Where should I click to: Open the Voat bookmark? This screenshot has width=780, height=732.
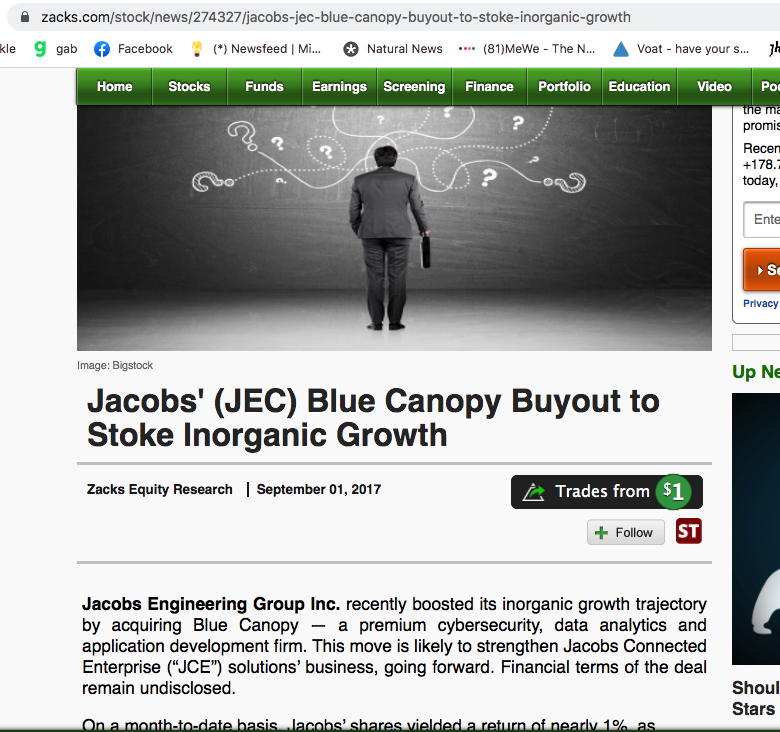pyautogui.click(x=681, y=49)
